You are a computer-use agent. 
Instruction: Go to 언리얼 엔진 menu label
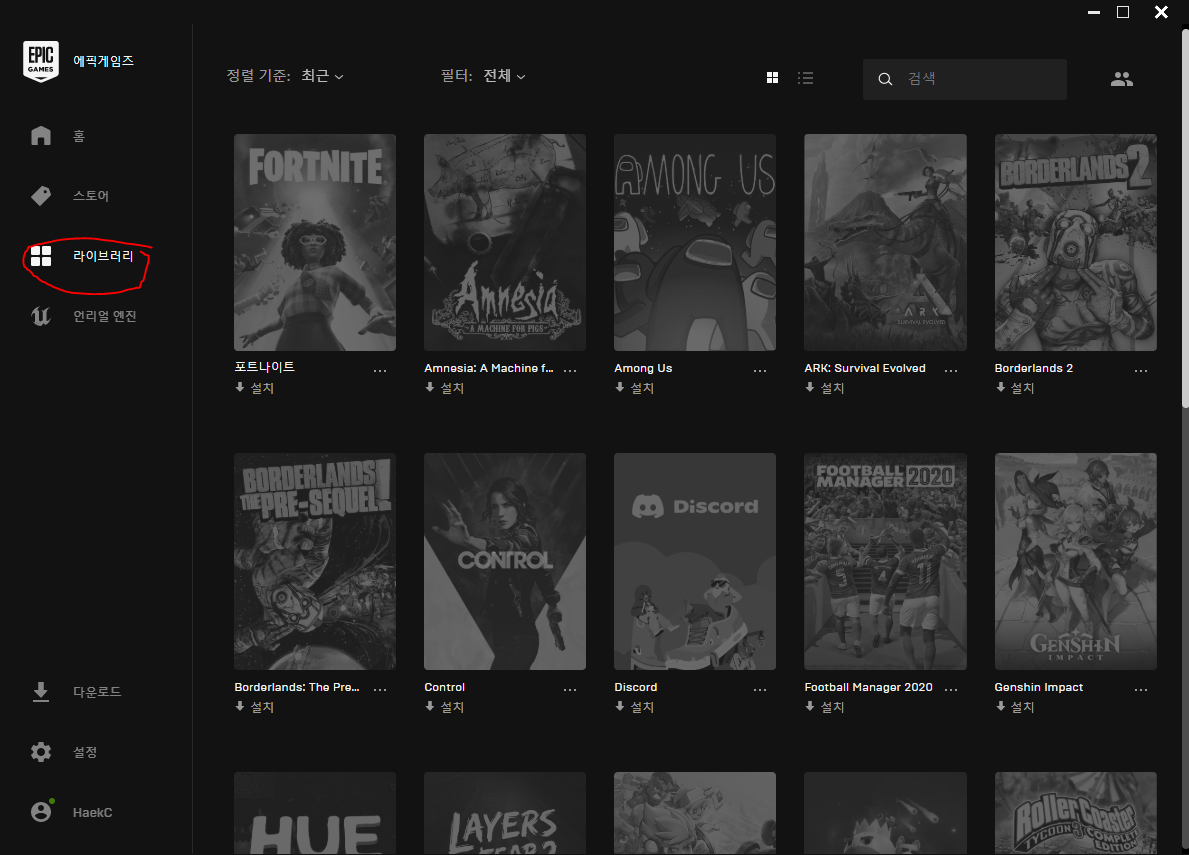105,316
